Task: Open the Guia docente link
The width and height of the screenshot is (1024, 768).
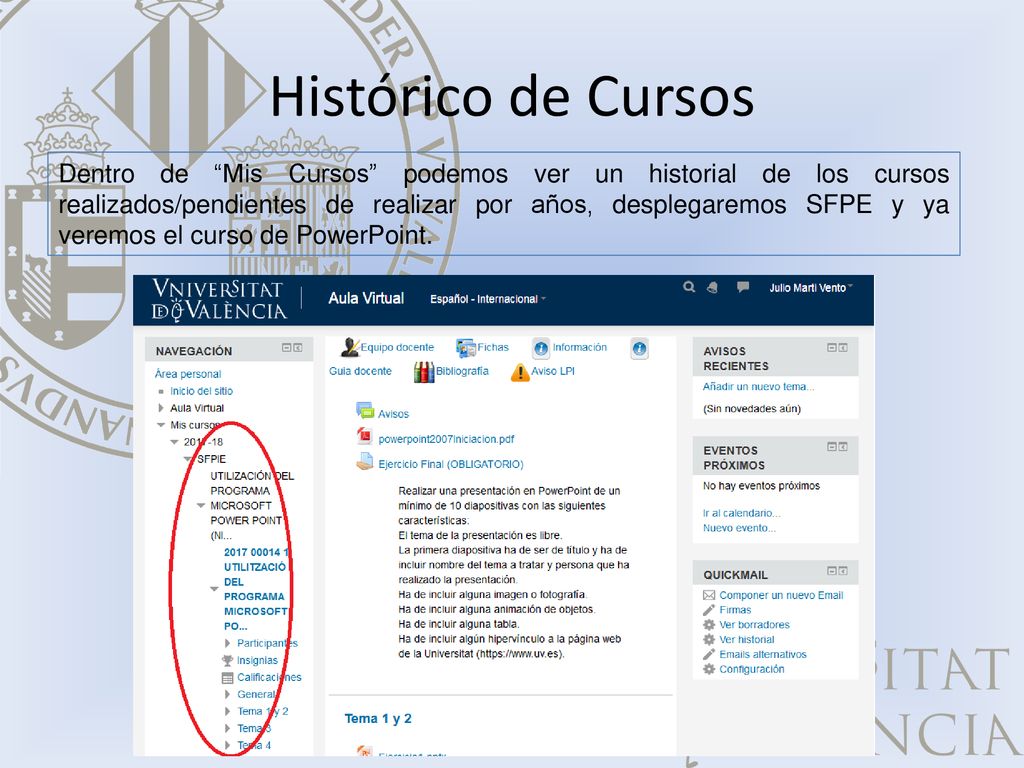Action: click(360, 371)
